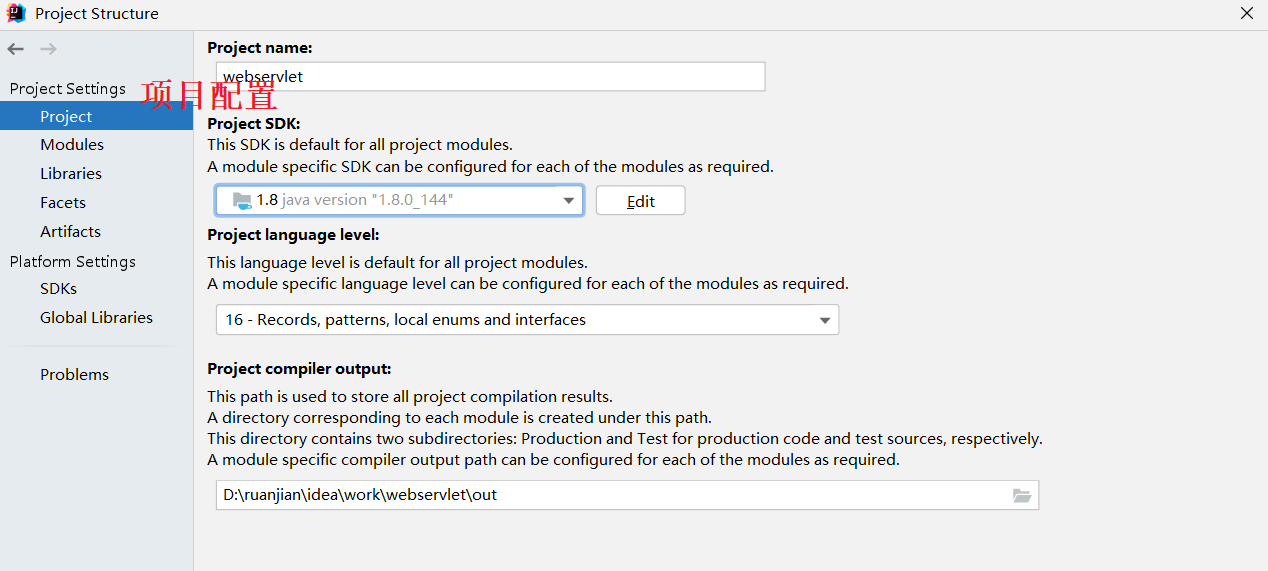Go forward with the right arrow icon

(48, 49)
